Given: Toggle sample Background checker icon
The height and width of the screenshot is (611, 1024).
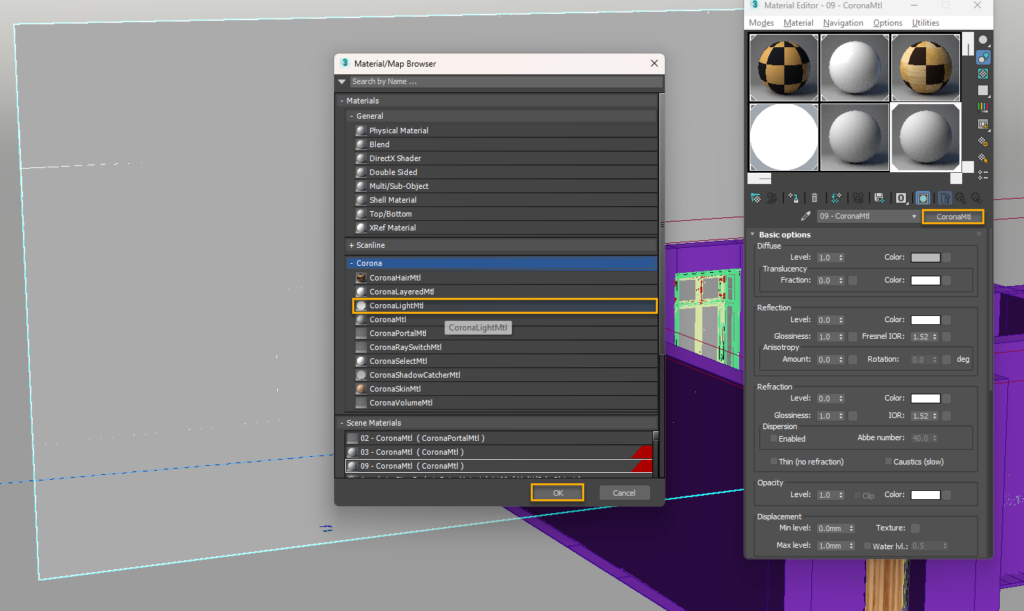Looking at the screenshot, I should tap(983, 74).
